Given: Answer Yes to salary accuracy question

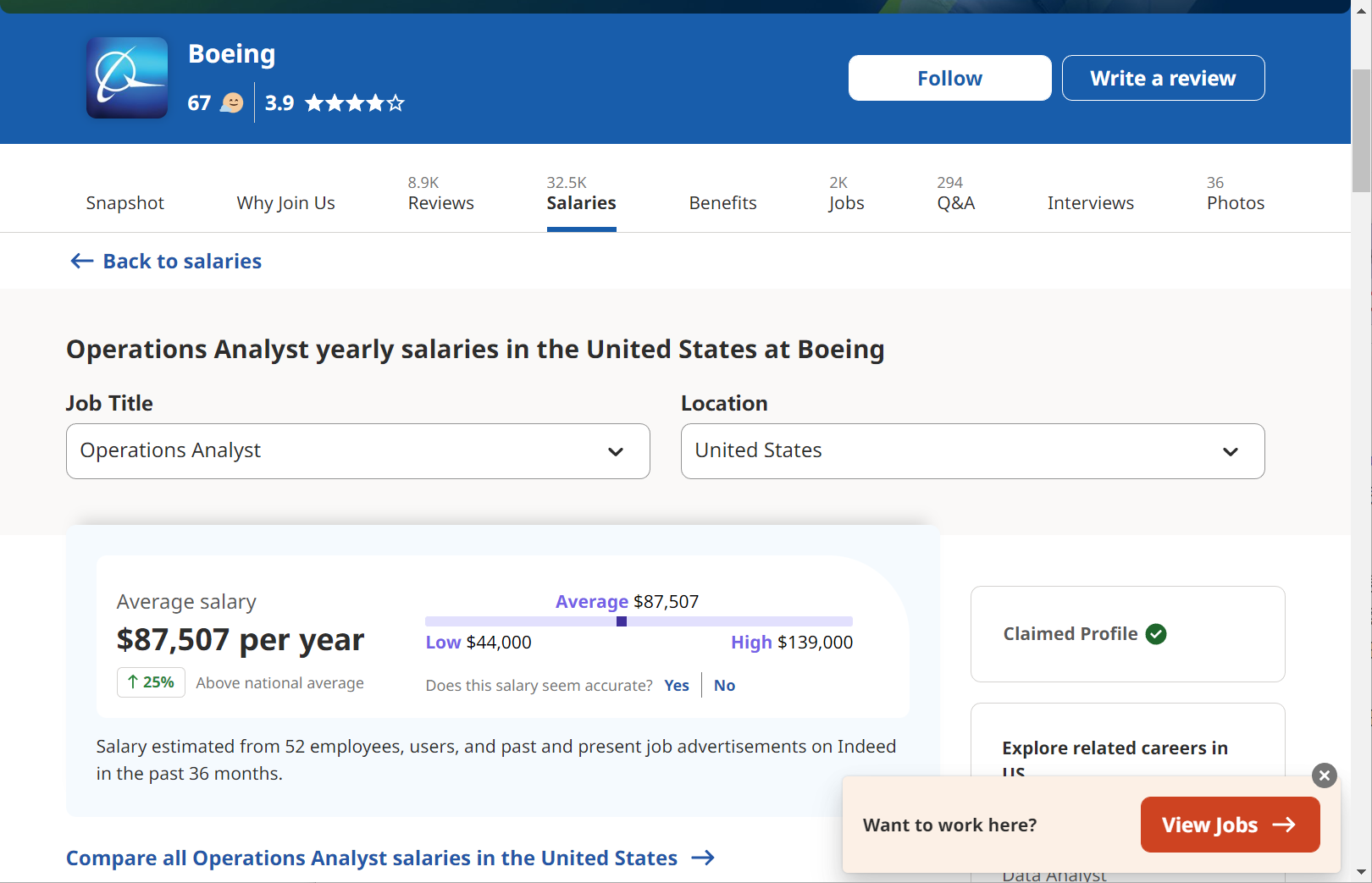Looking at the screenshot, I should click(x=677, y=685).
